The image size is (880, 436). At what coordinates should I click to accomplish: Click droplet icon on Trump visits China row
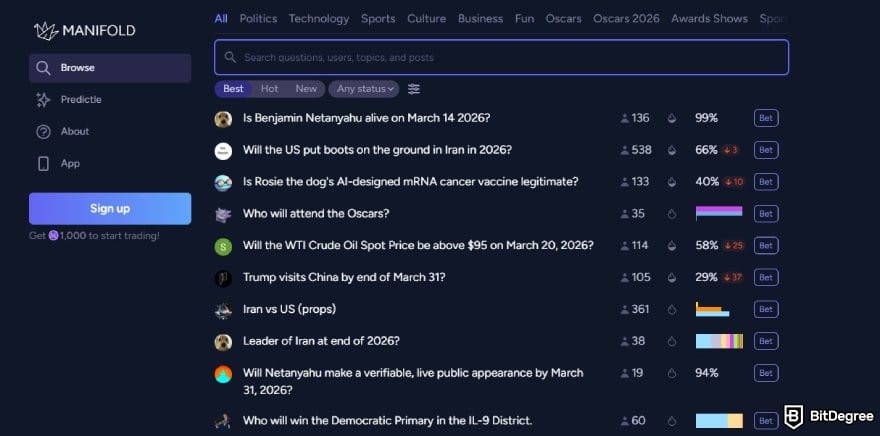pyautogui.click(x=672, y=277)
